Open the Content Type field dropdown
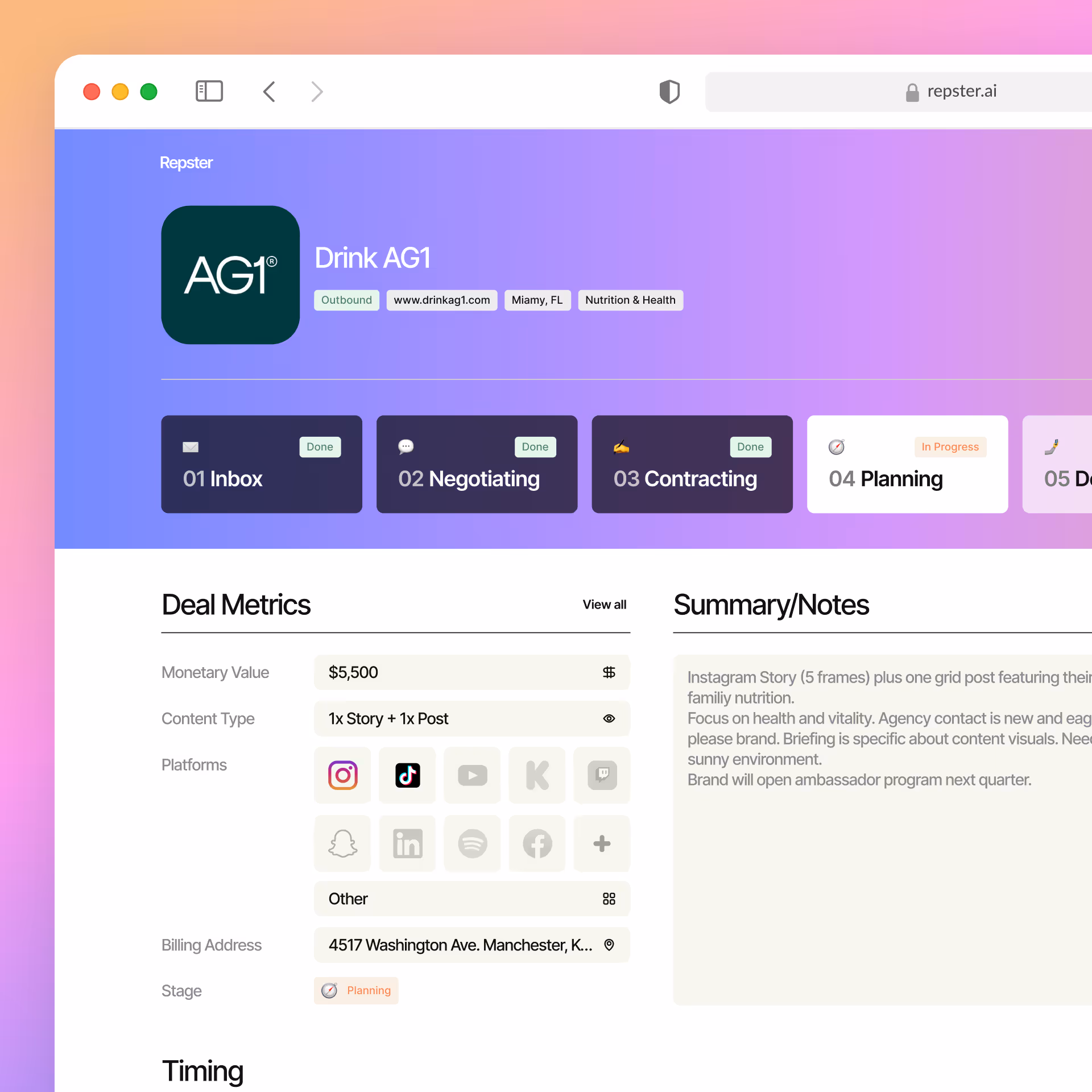The height and width of the screenshot is (1092, 1092). 471,718
